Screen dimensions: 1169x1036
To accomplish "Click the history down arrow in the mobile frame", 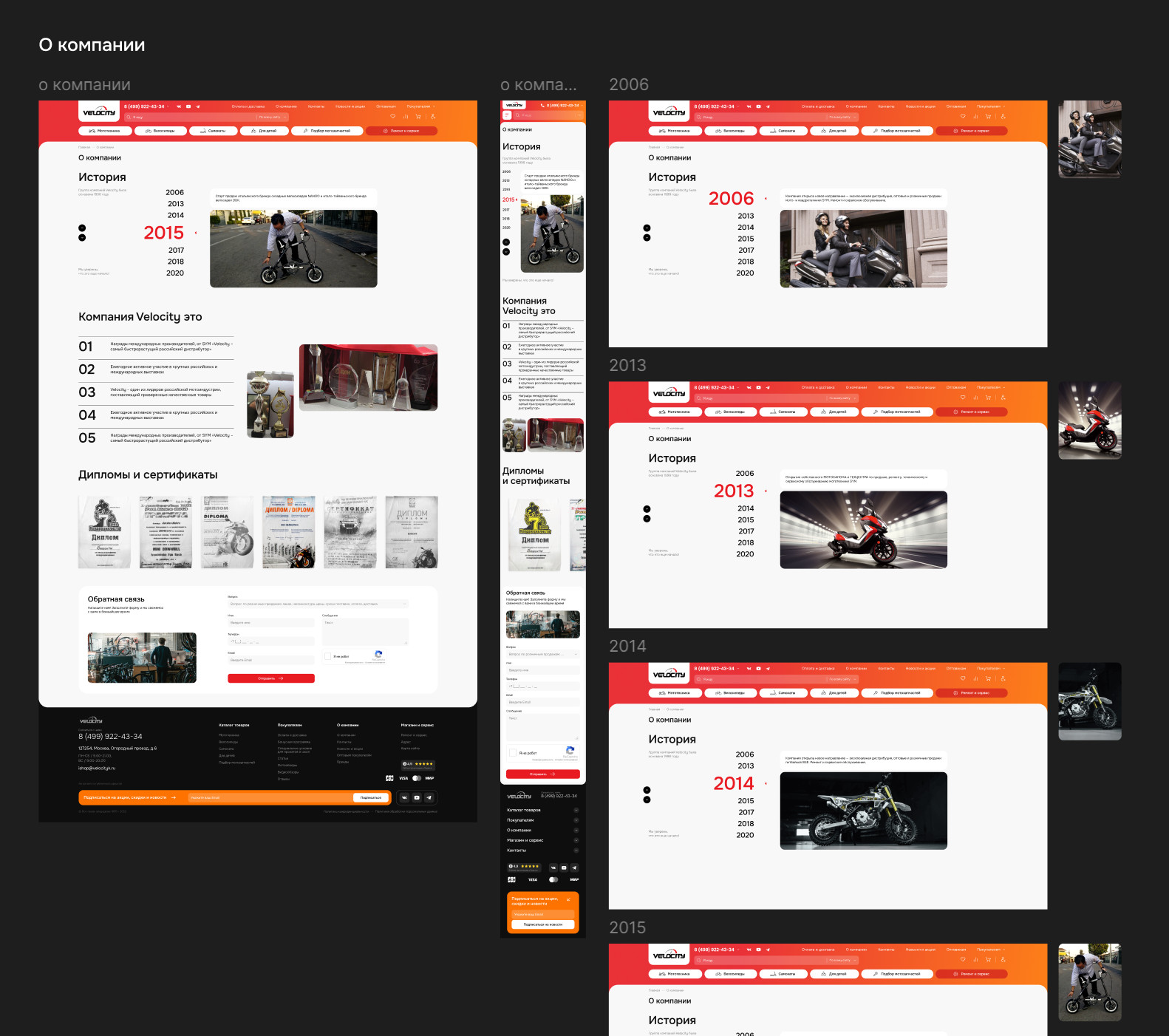I will [506, 252].
